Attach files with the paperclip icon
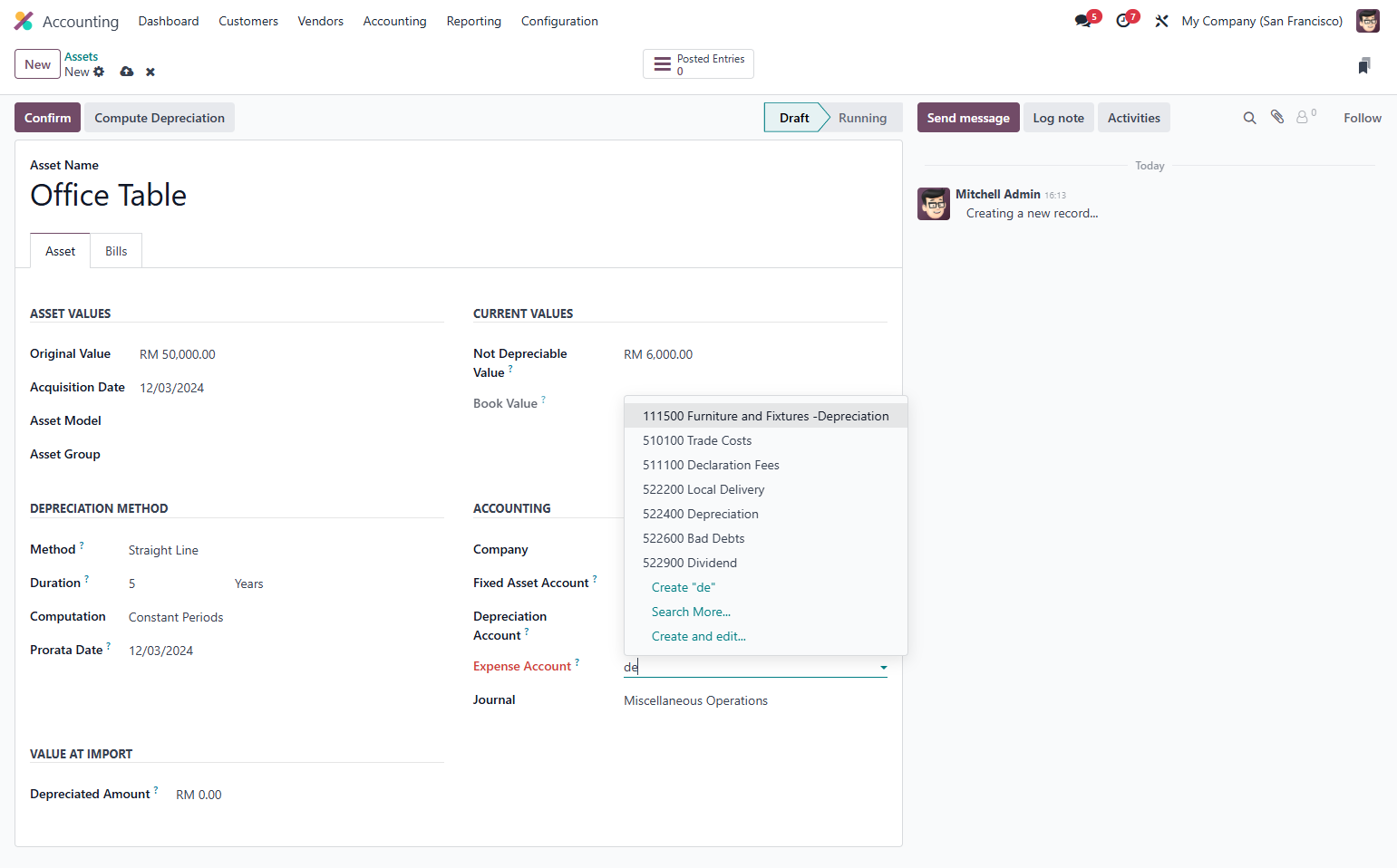 point(1277,117)
